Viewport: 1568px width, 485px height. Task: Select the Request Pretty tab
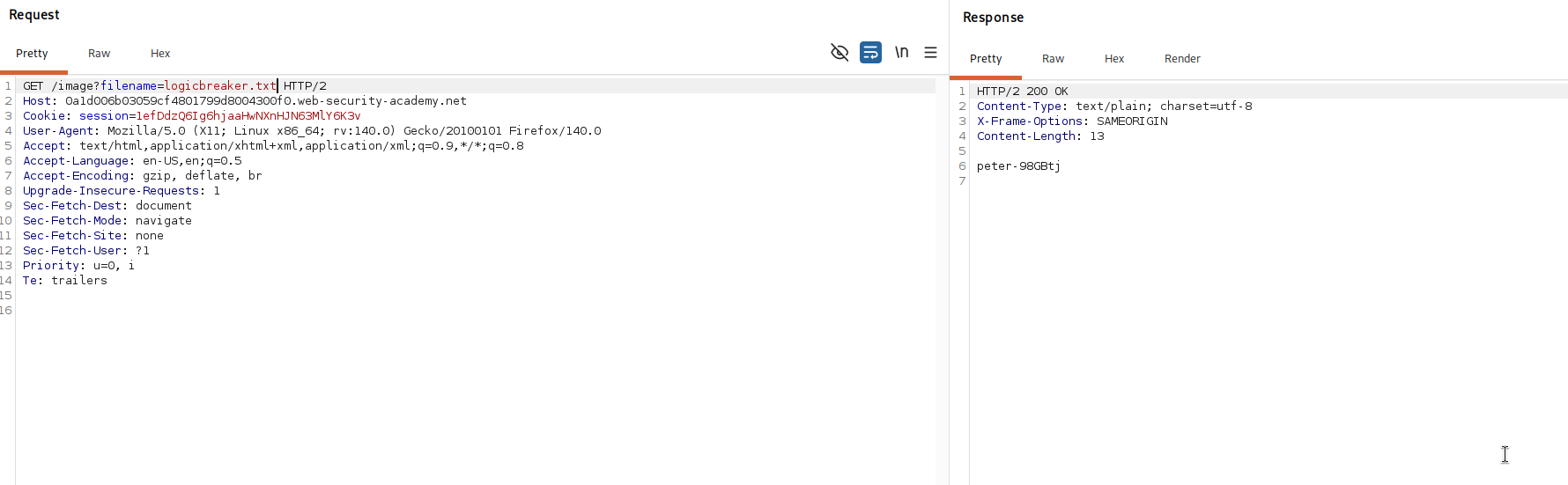32,54
